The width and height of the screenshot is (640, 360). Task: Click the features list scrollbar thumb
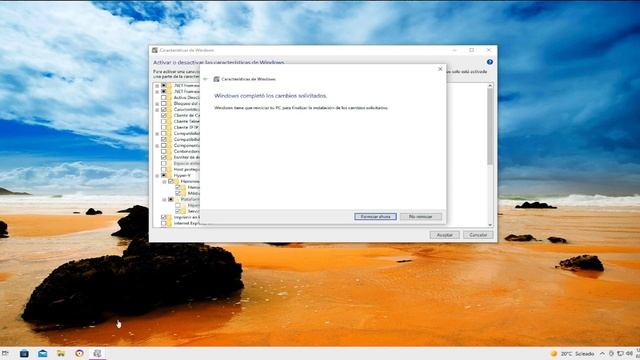(490, 127)
